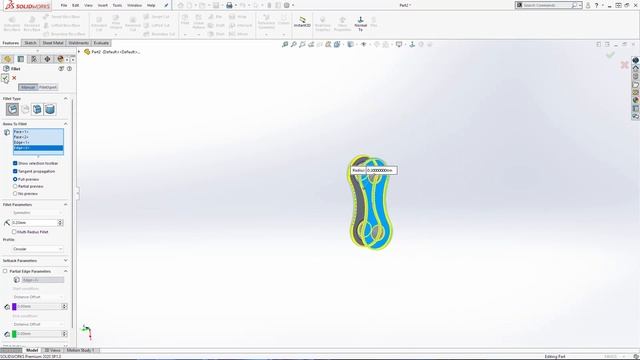The width and height of the screenshot is (640, 360).
Task: Expand the Part2 flyout tree in the viewport
Action: coord(79,52)
